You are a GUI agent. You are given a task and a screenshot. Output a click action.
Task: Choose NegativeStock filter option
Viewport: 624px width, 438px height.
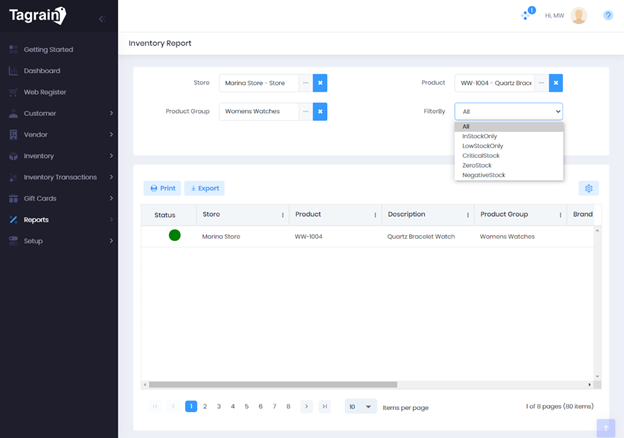(x=509, y=175)
